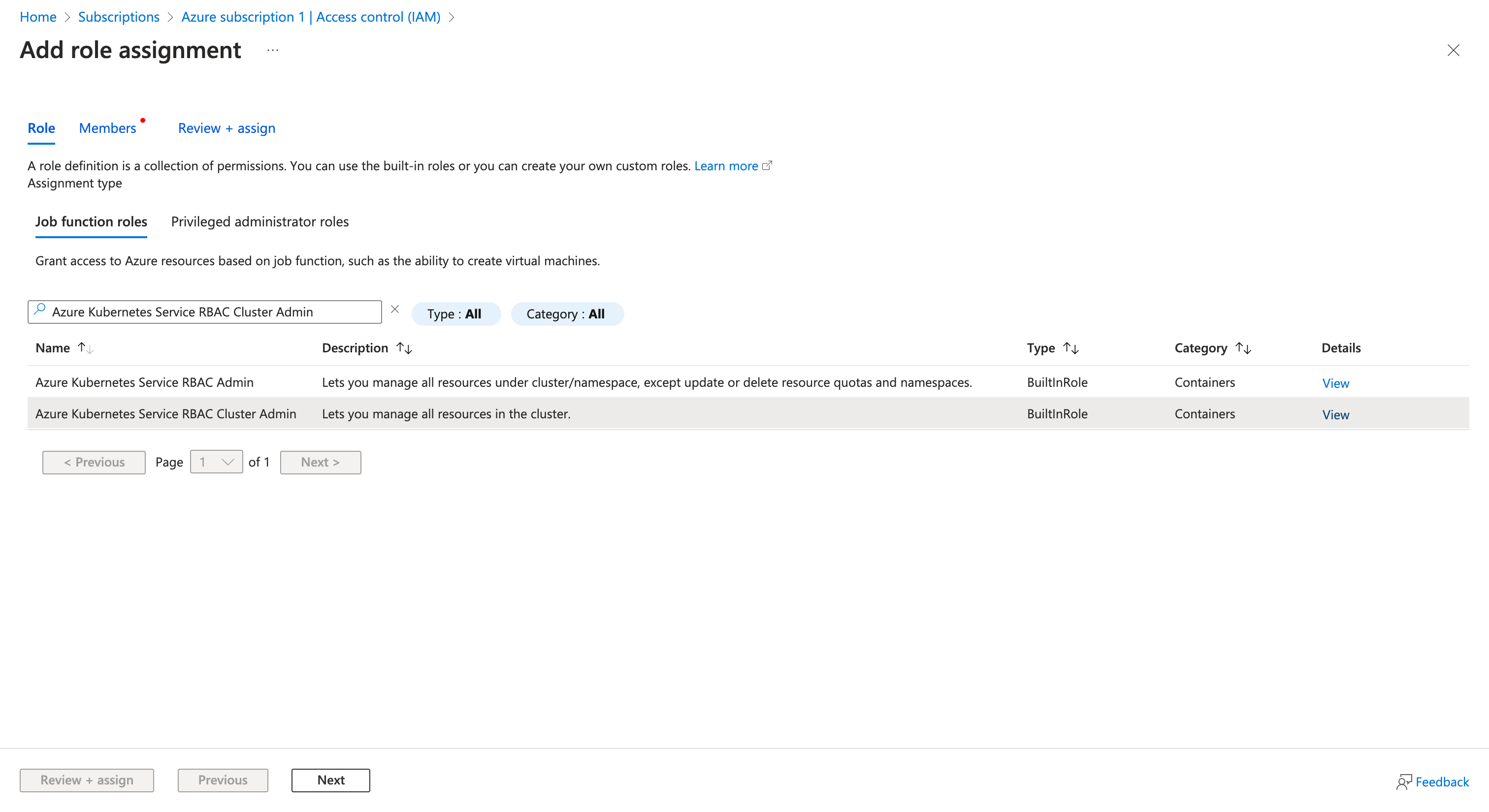Click inside the role search input field
Viewport: 1489px width, 812px height.
coord(202,312)
